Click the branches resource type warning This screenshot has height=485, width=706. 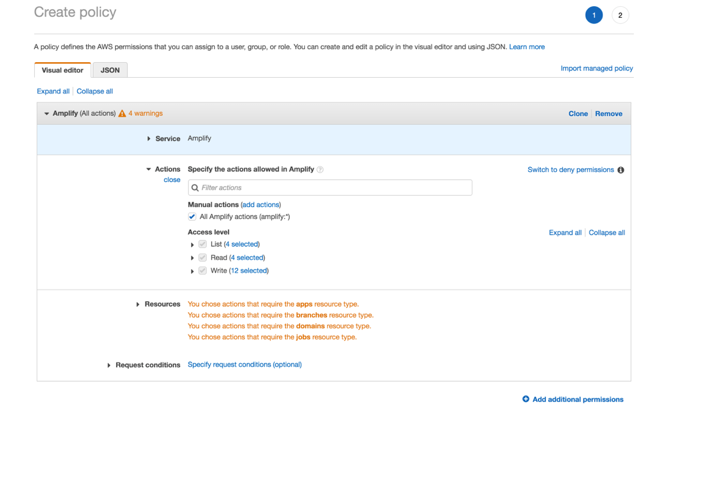[281, 315]
